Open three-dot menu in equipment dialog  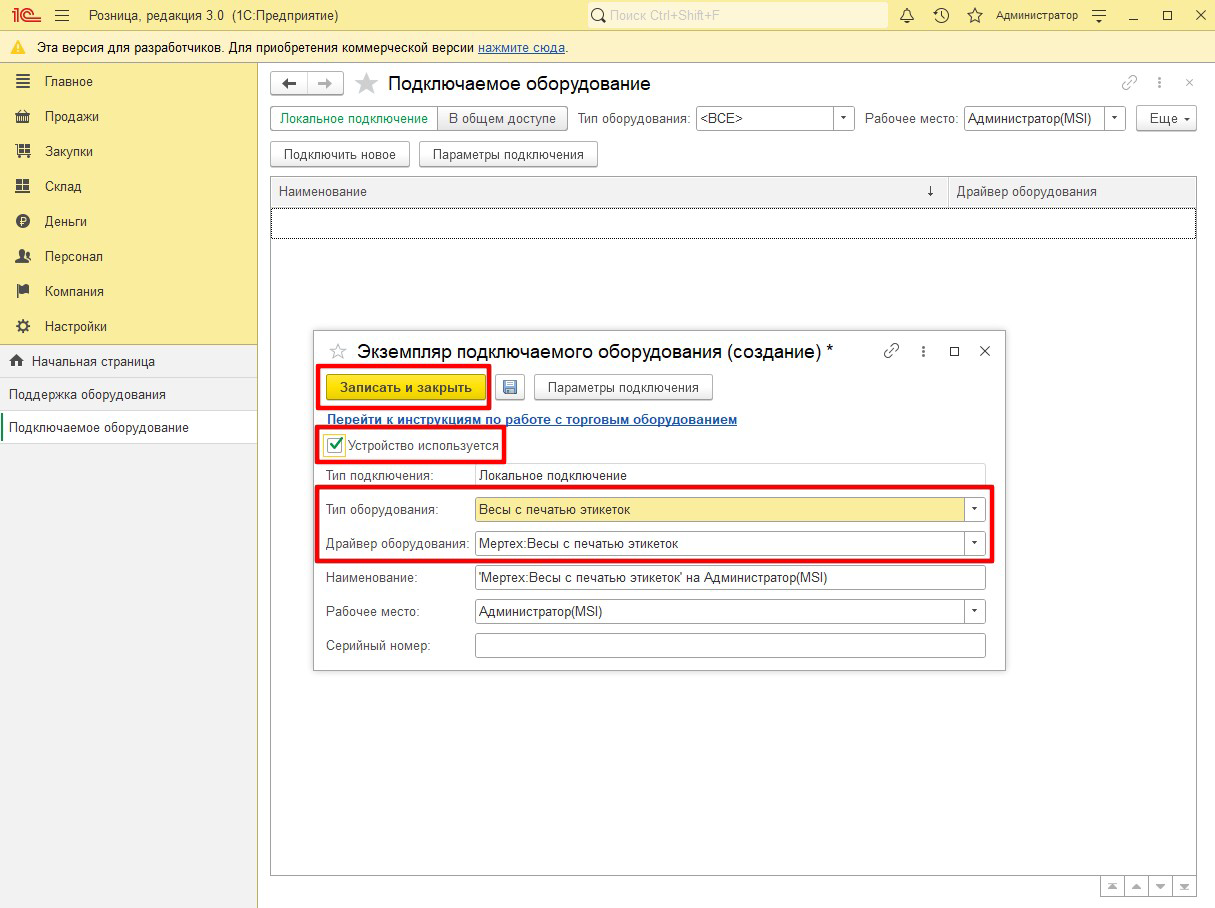[923, 351]
